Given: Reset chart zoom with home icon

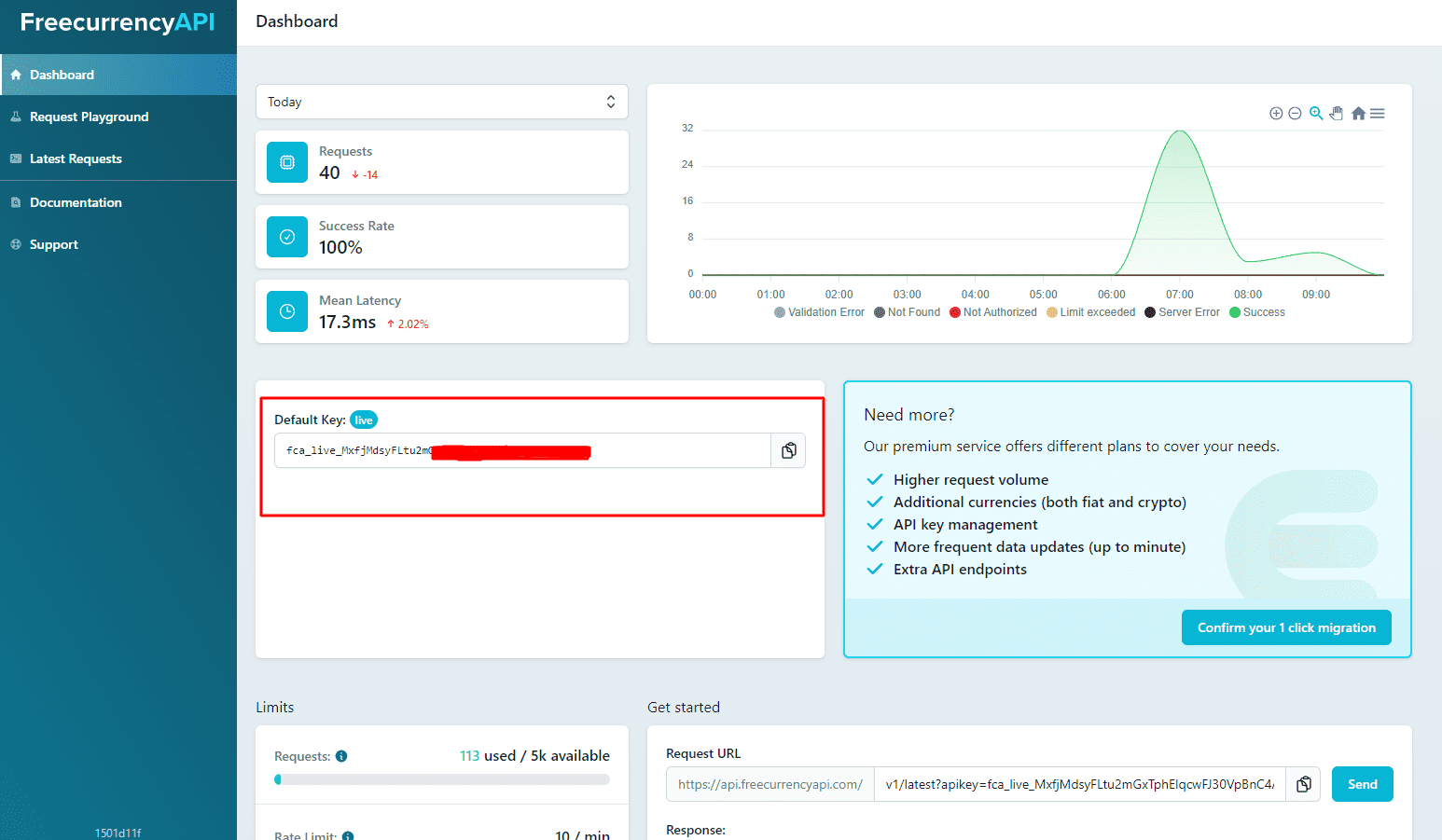Looking at the screenshot, I should 1358,113.
